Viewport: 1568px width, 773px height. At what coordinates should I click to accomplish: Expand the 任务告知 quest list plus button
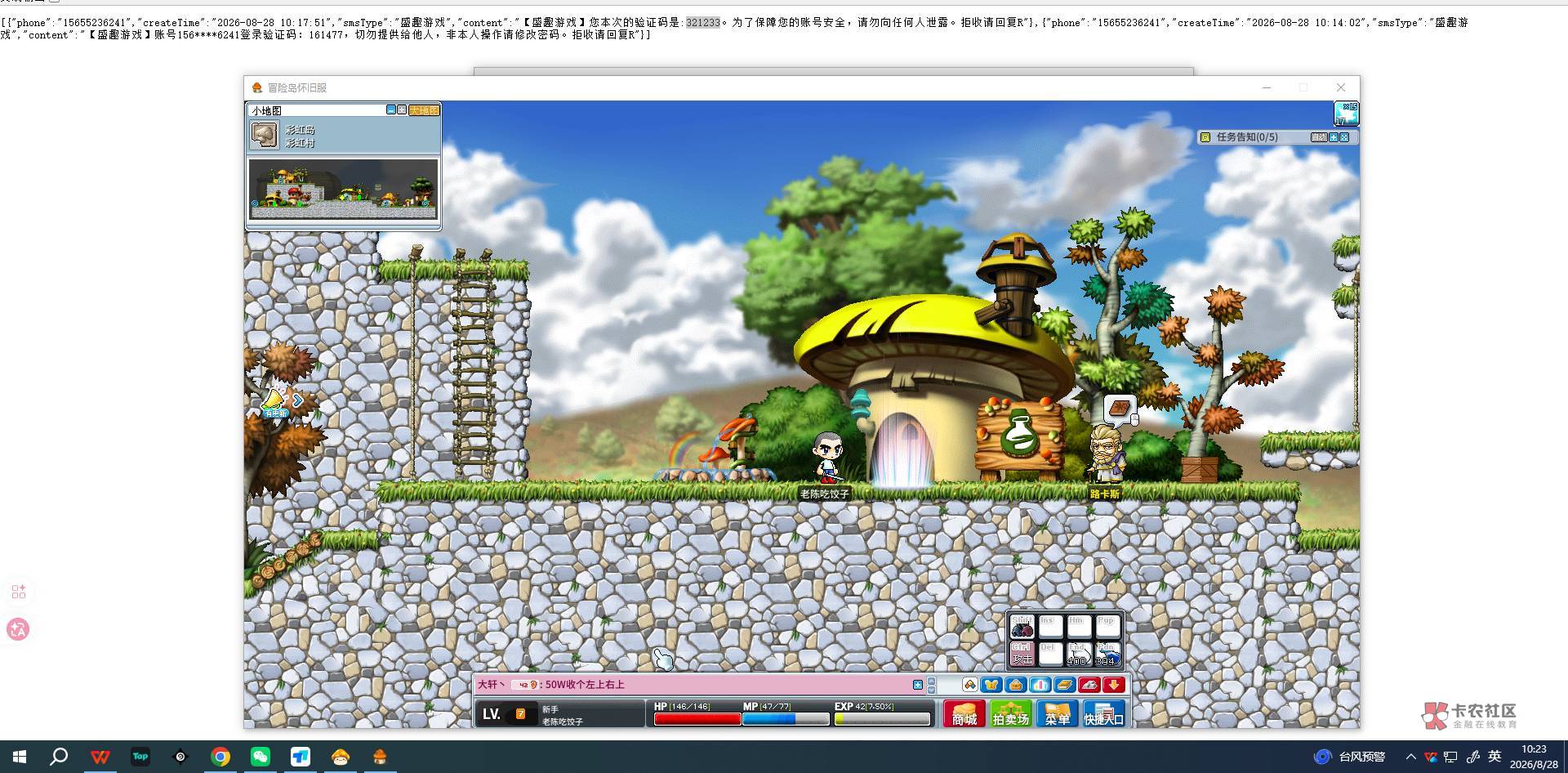pos(1334,137)
